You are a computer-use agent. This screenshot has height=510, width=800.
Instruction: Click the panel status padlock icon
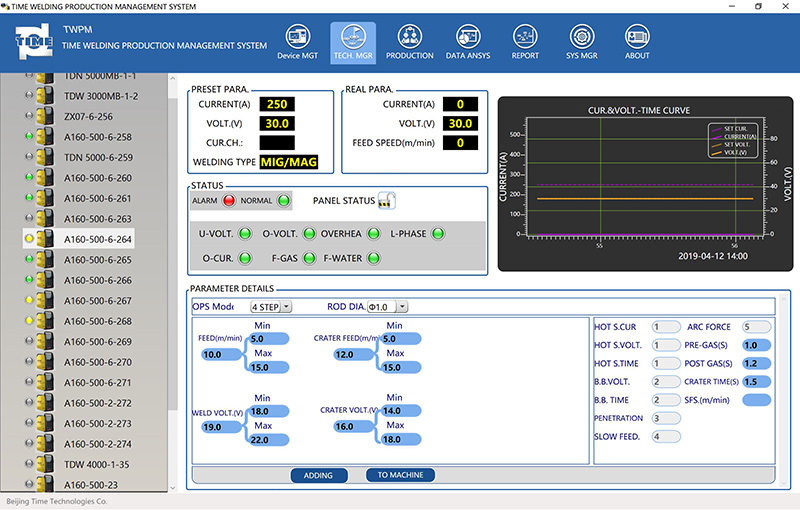click(386, 201)
